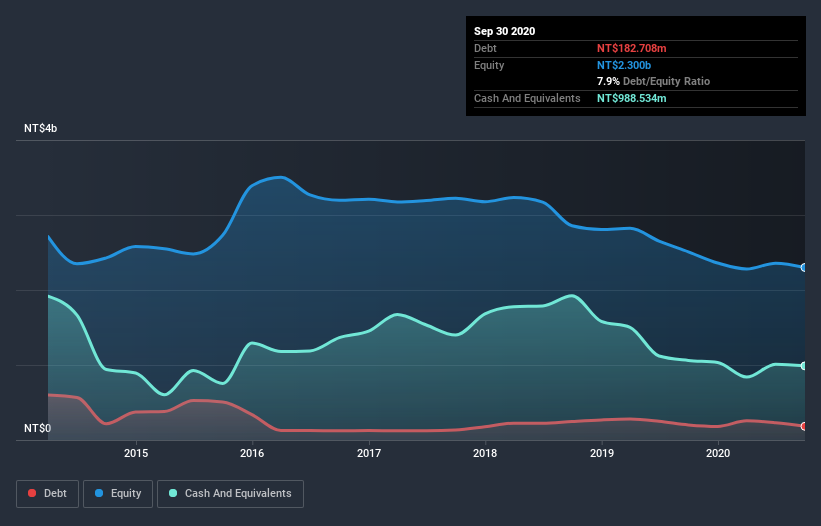This screenshot has height=526, width=821.
Task: Click the teal Cash And Equivalents legend dot
Action: pyautogui.click(x=173, y=493)
